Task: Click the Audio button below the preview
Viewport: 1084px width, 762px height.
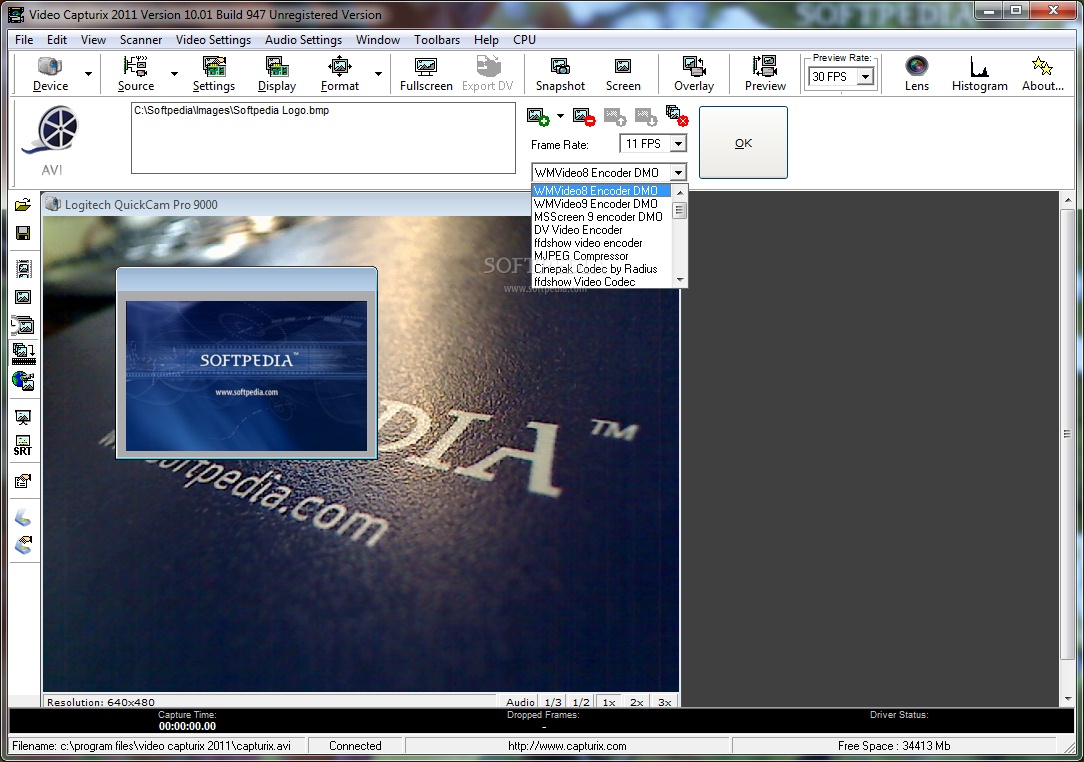Action: 521,702
